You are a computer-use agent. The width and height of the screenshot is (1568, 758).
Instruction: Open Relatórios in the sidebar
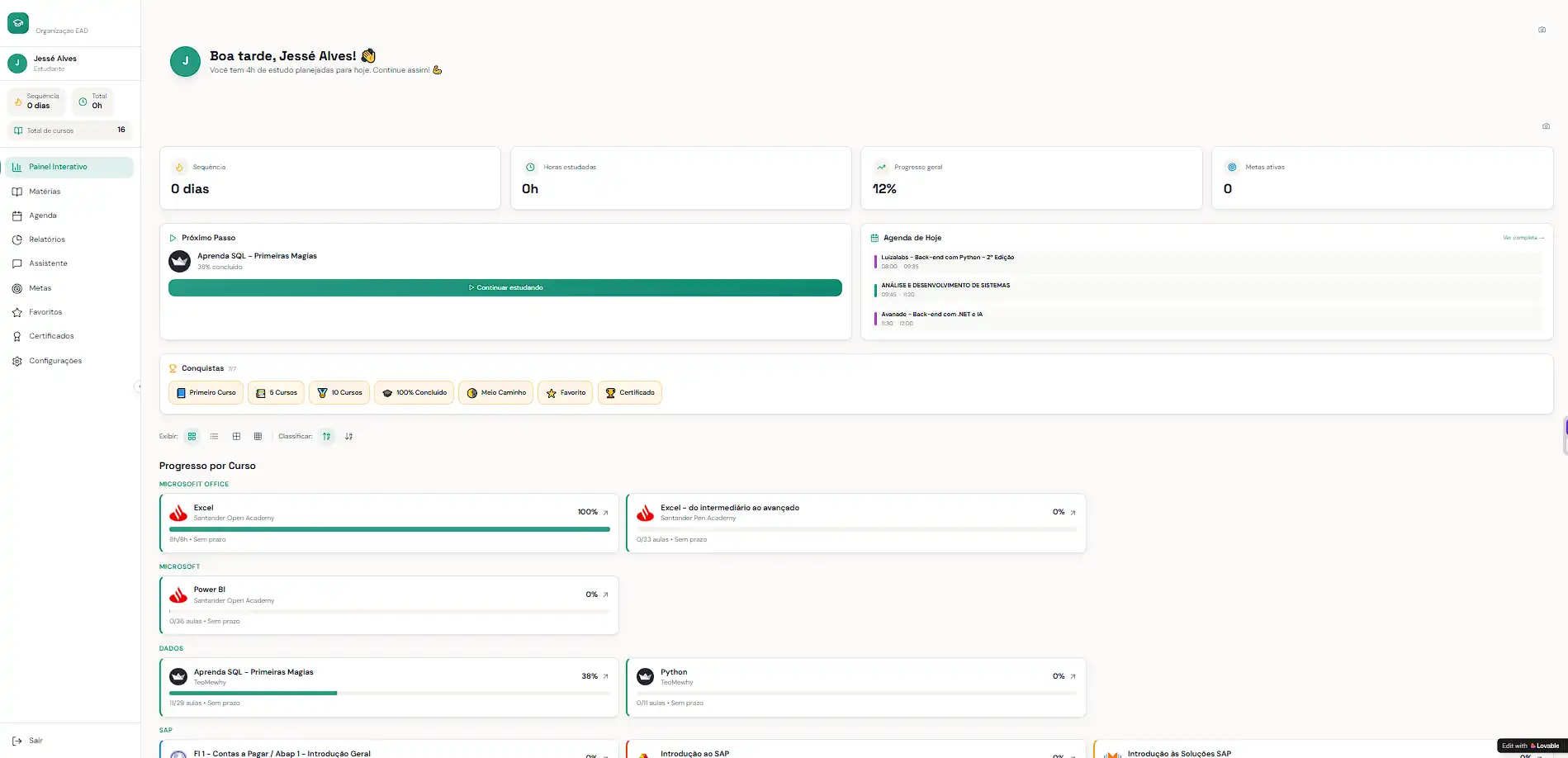pyautogui.click(x=47, y=239)
